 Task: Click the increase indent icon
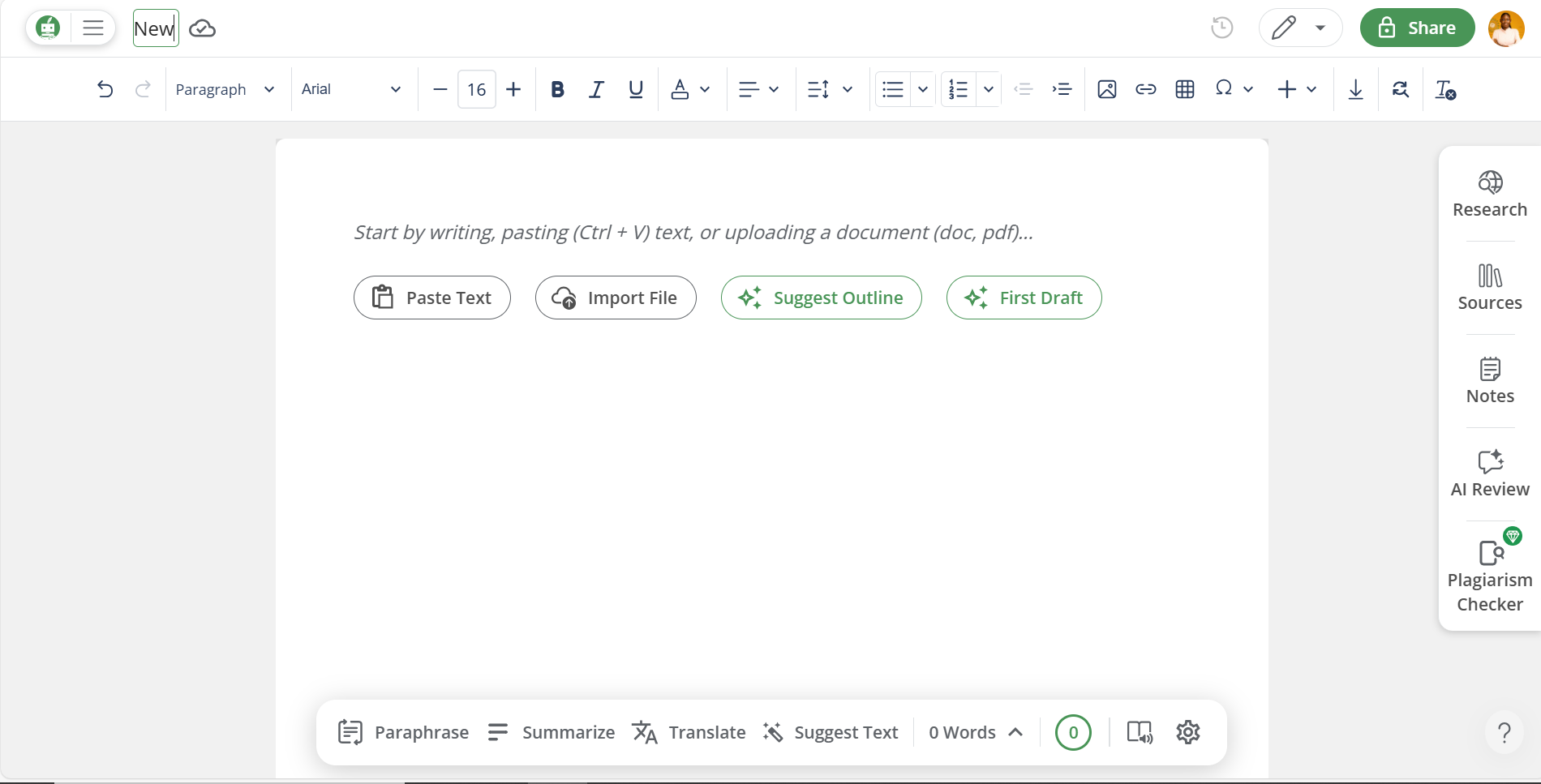1062,89
